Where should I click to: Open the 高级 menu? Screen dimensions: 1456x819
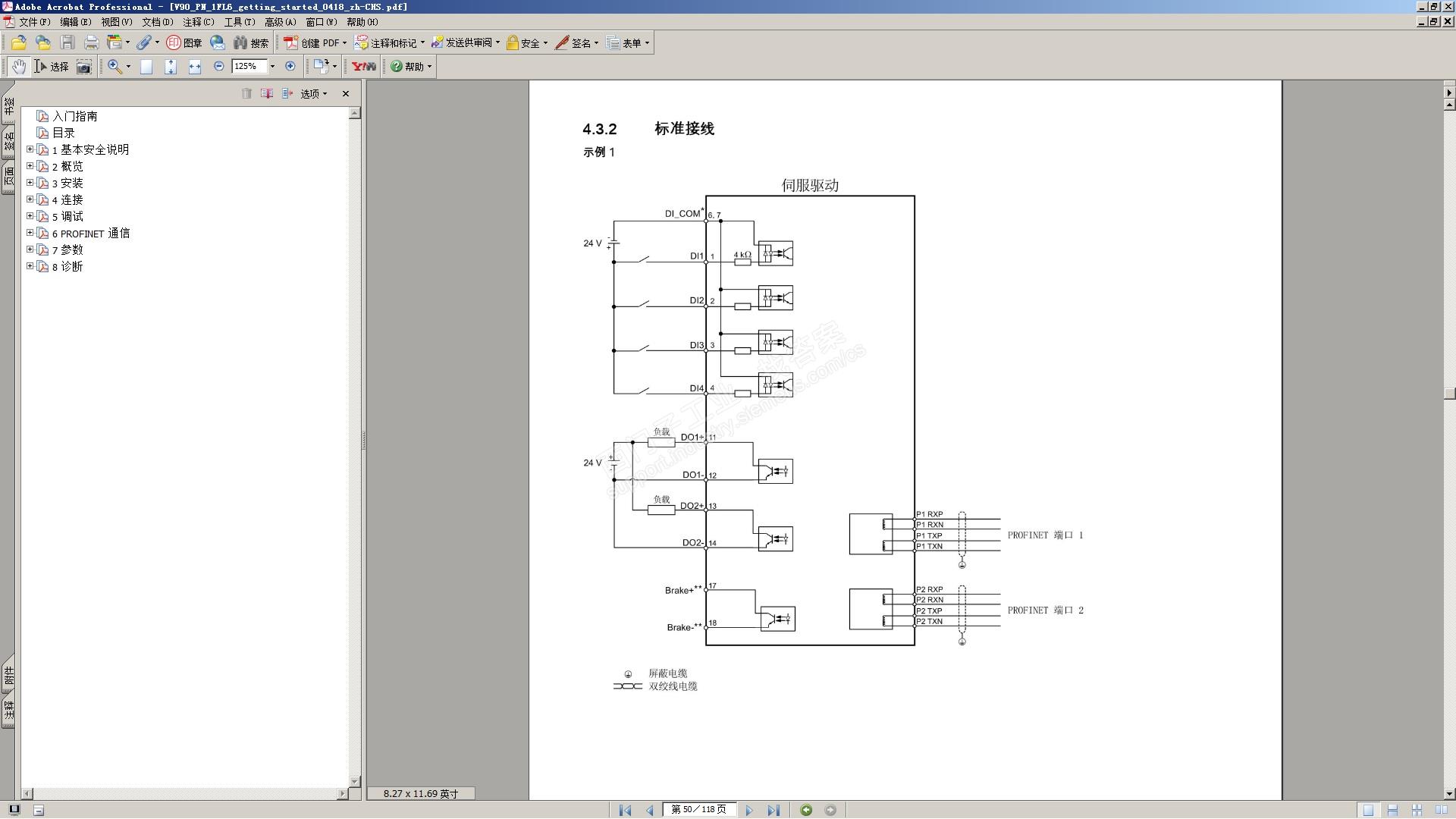(x=280, y=22)
